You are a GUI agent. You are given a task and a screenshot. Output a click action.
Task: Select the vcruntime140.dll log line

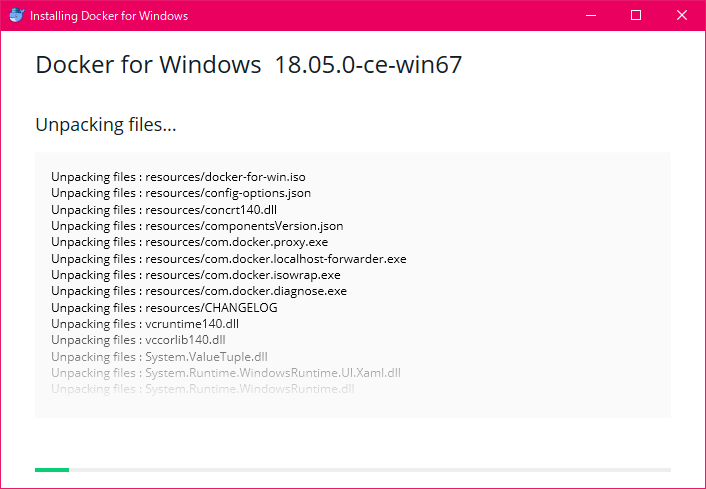pyautogui.click(x=145, y=324)
